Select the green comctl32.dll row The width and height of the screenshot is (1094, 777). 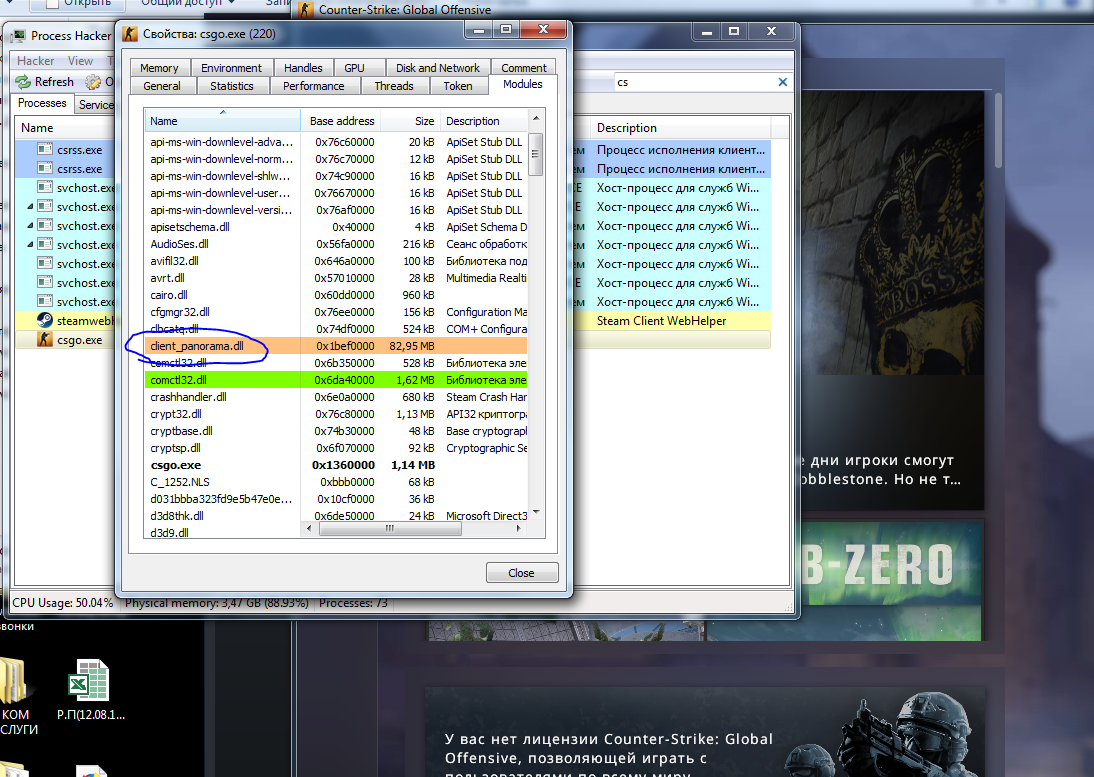tap(336, 380)
